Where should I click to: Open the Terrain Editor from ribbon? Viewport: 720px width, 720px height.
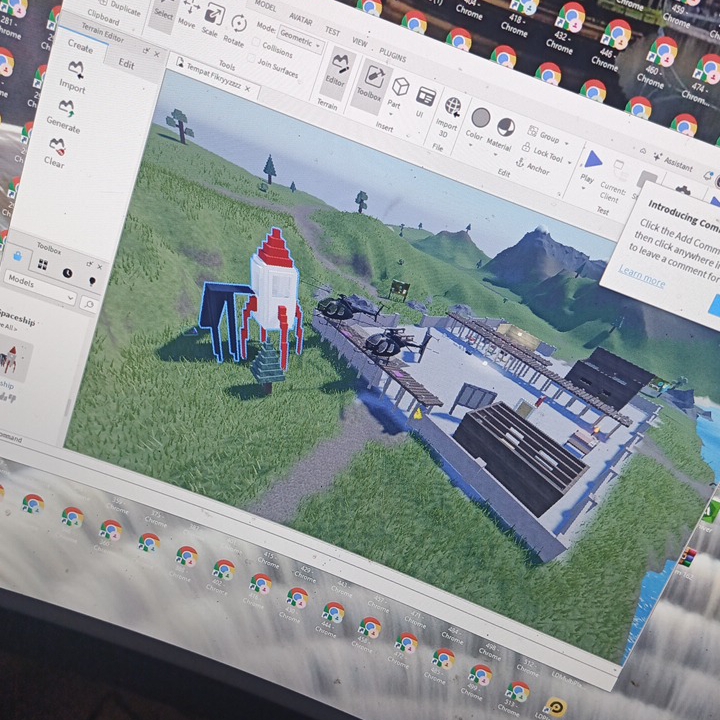(x=337, y=72)
